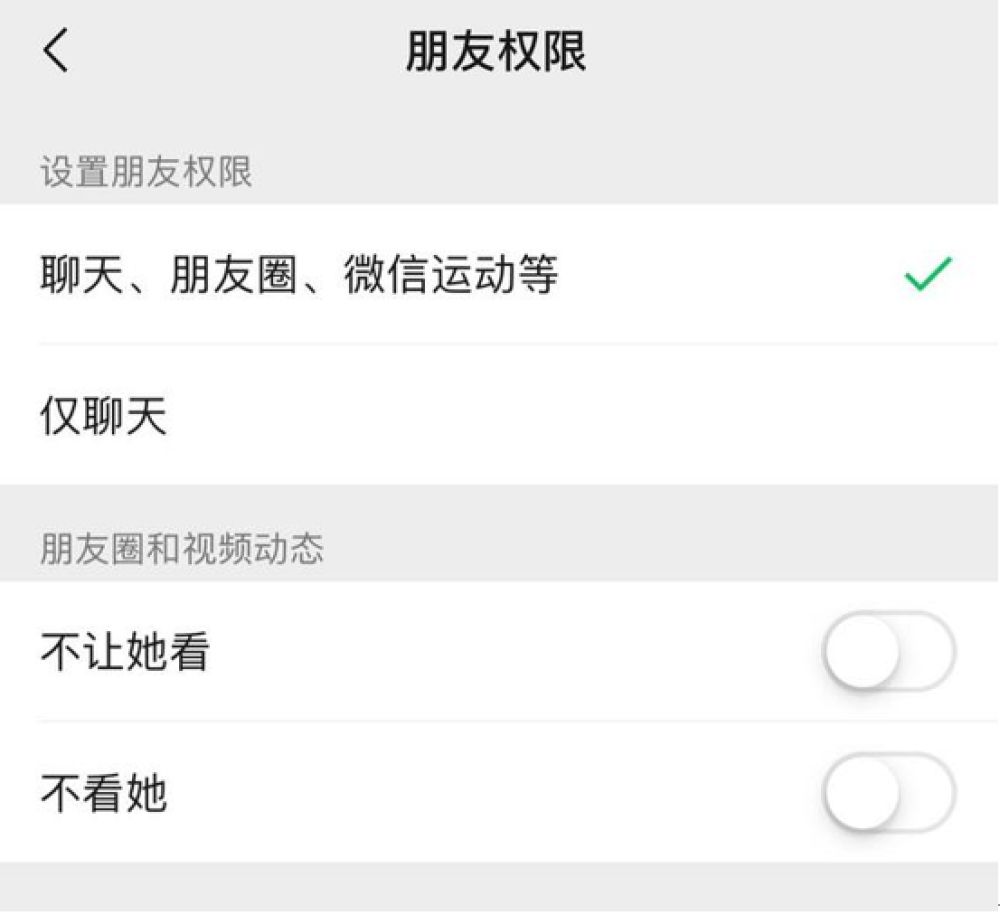Click the 朋友圈和视频动态 section header
The width and height of the screenshot is (1000, 915).
[182, 548]
